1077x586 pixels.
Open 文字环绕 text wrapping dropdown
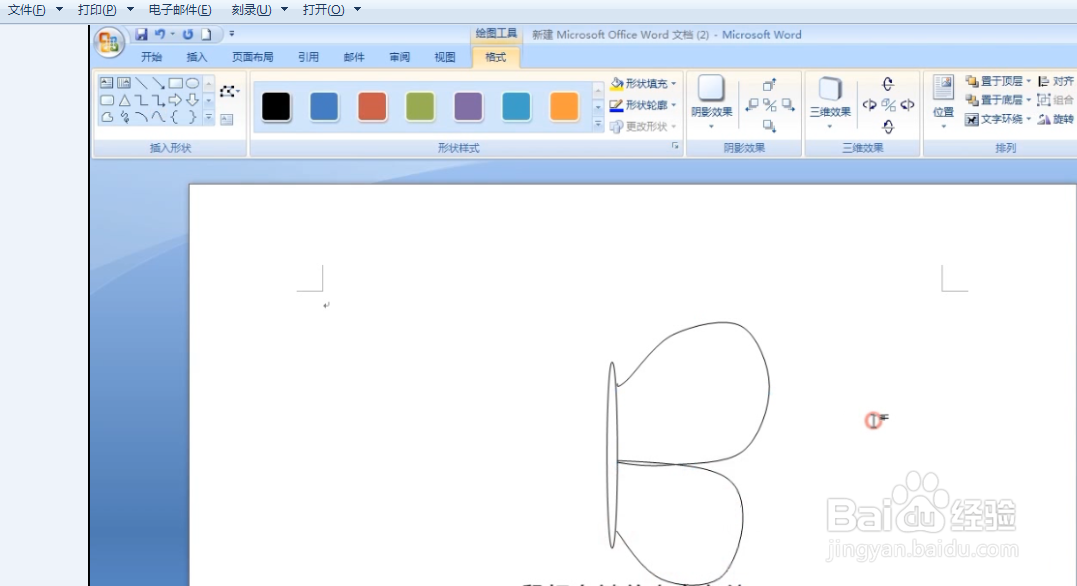click(998, 120)
